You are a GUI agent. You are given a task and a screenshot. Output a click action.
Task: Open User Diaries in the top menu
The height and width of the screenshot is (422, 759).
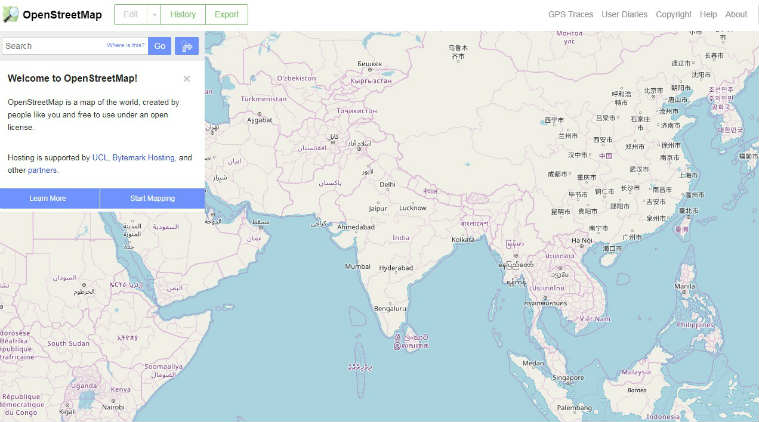tap(624, 15)
